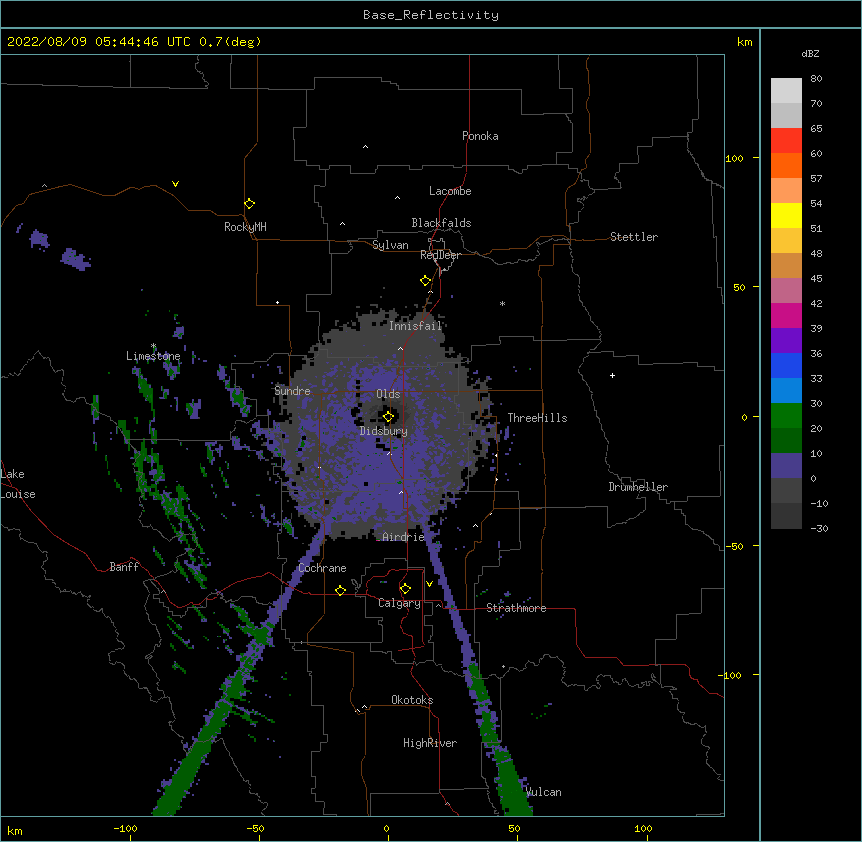Pick the blue 33-36 dBZ legend swatch

pos(786,365)
